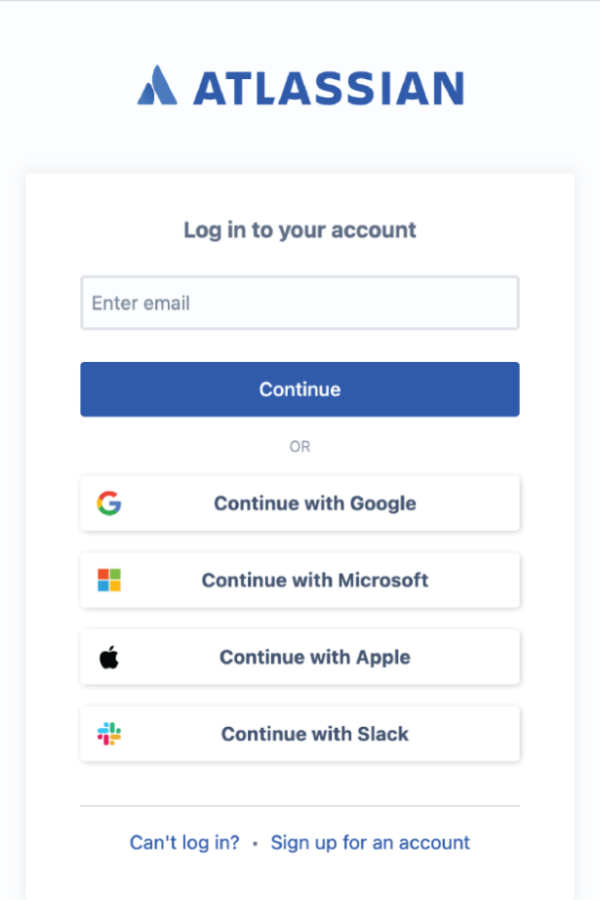Click the blue Continue button
The image size is (600, 900).
[300, 389]
